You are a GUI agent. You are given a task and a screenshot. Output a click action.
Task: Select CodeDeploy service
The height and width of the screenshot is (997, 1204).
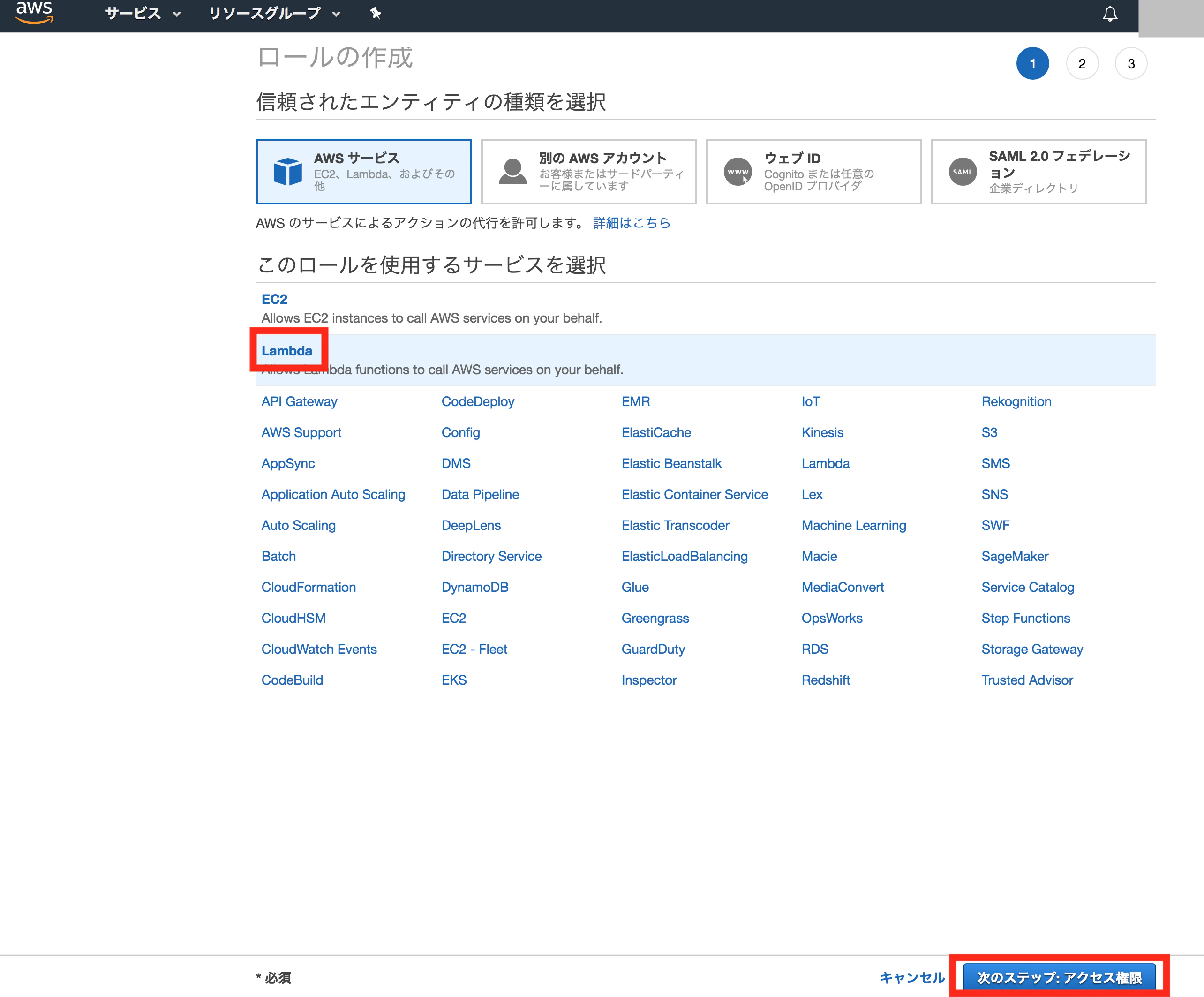(478, 401)
